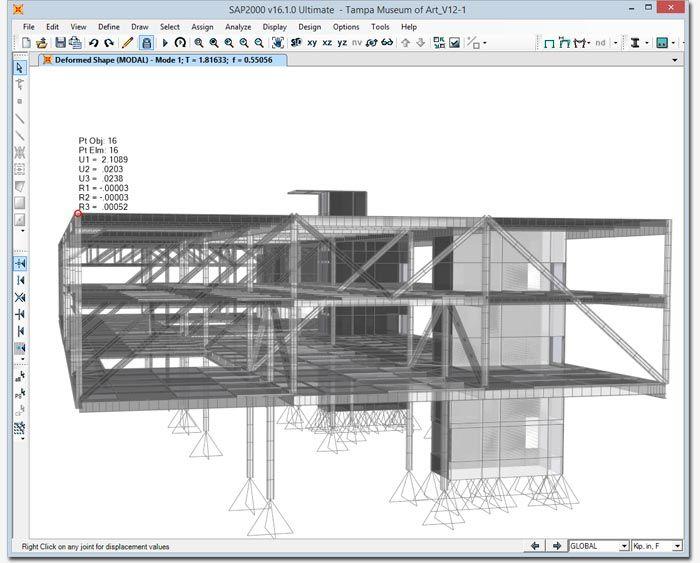The image size is (700, 563).
Task: Click the 3-d view toolbar icon
Action: (296, 42)
